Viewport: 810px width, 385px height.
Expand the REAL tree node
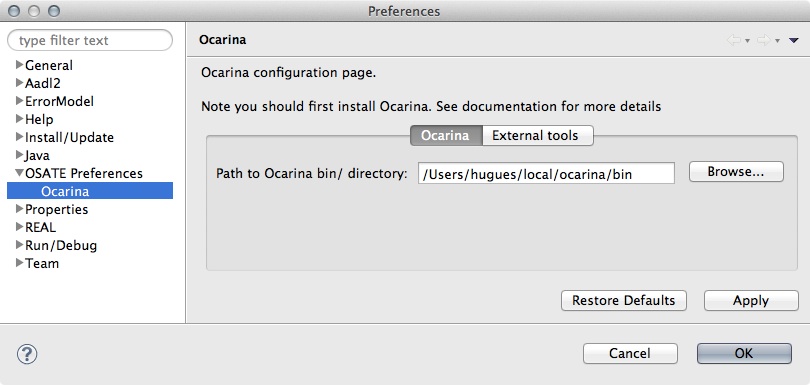tap(20, 227)
